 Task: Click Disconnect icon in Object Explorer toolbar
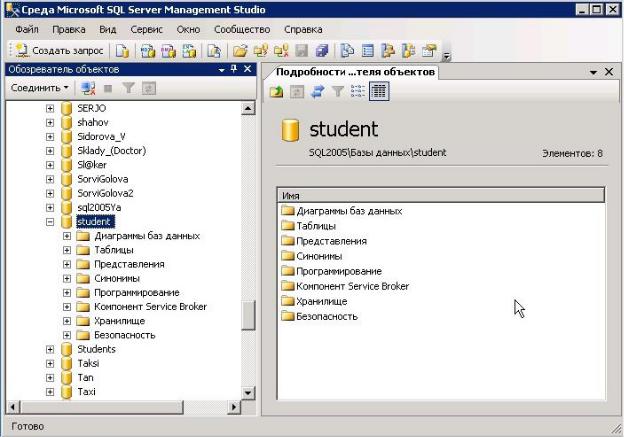point(88,88)
